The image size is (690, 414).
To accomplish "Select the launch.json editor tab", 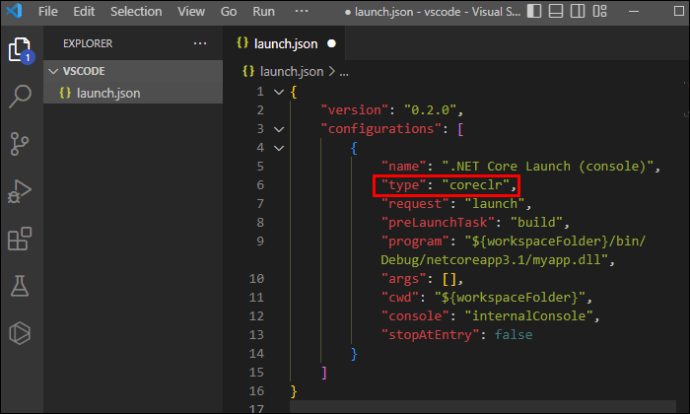I will click(285, 44).
